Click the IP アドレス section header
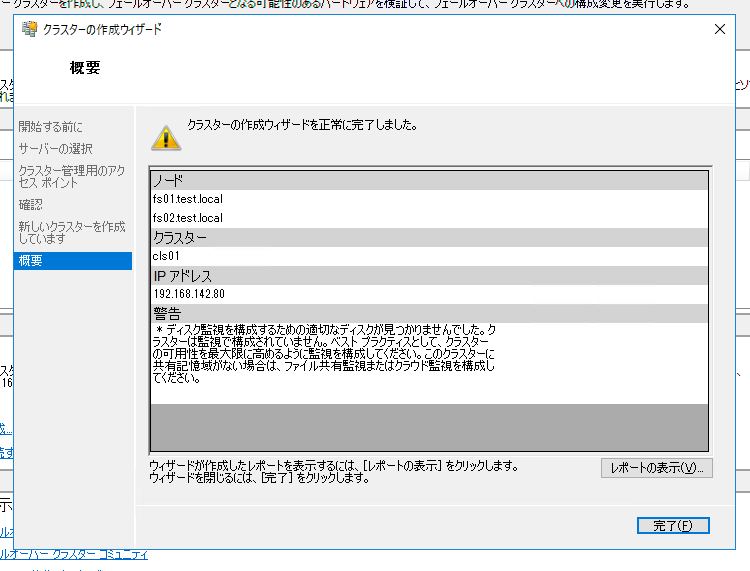750x571 pixels. 429,275
